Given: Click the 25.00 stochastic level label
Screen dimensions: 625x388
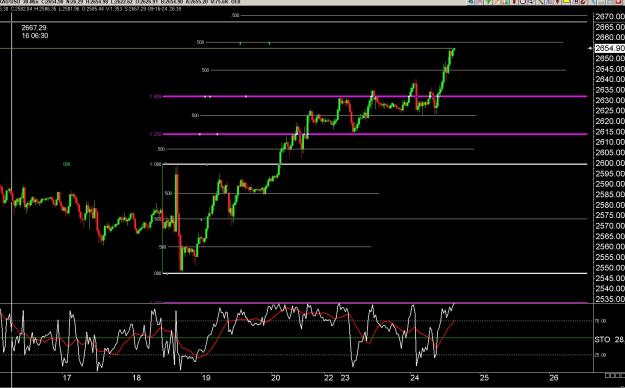Looking at the screenshot, I should coord(601,355).
